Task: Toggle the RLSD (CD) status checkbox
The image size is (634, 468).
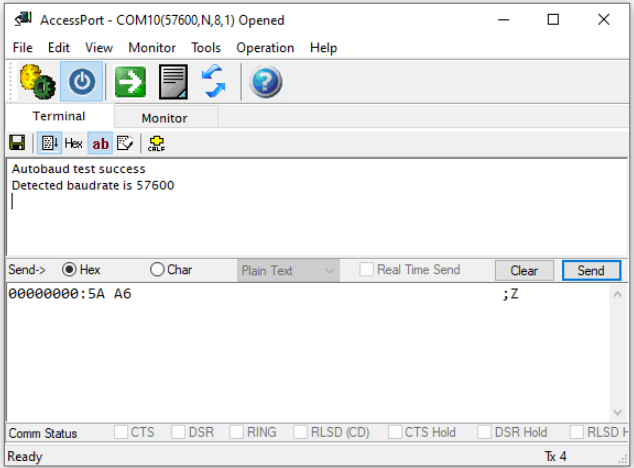Action: tap(300, 432)
